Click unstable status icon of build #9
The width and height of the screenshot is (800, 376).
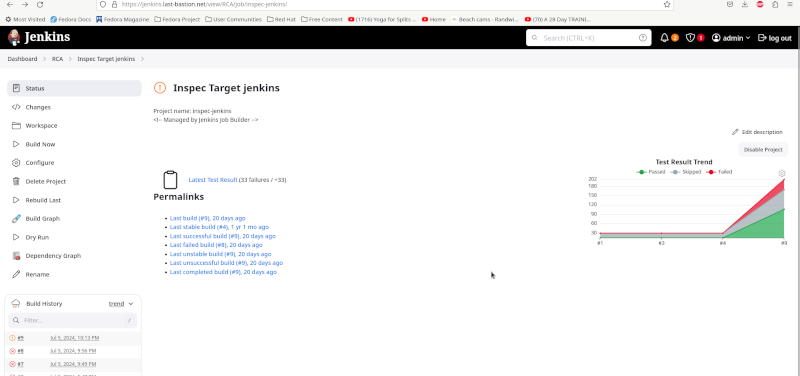(x=13, y=338)
